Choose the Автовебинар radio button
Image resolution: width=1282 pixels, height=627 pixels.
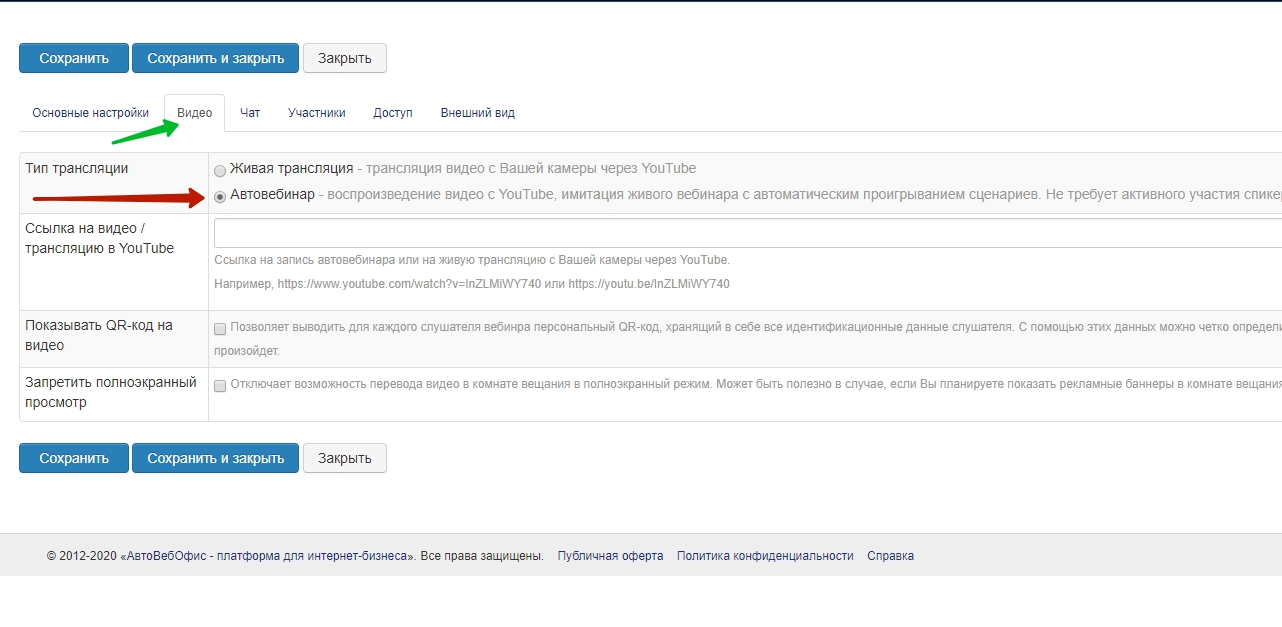220,196
